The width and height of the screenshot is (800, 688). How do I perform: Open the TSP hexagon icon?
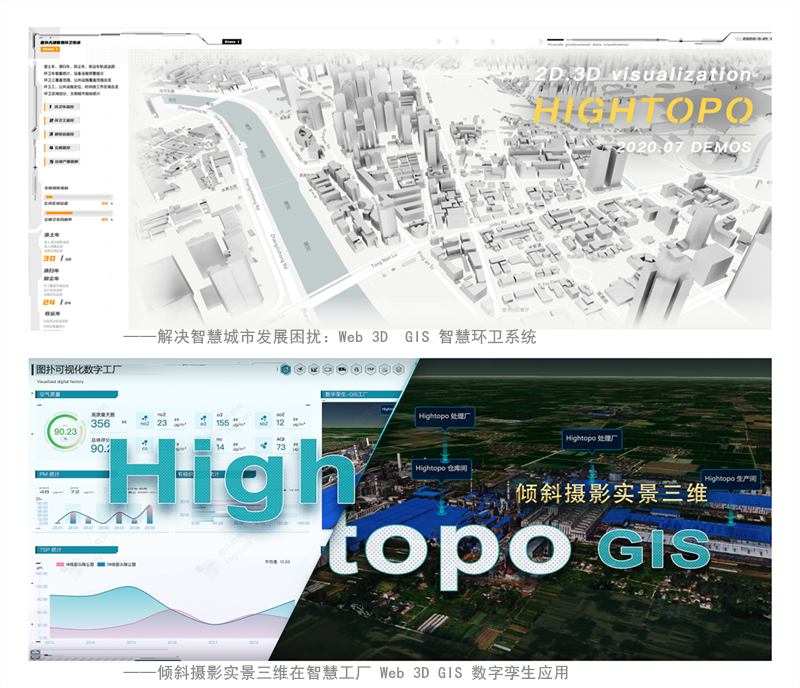click(370, 370)
